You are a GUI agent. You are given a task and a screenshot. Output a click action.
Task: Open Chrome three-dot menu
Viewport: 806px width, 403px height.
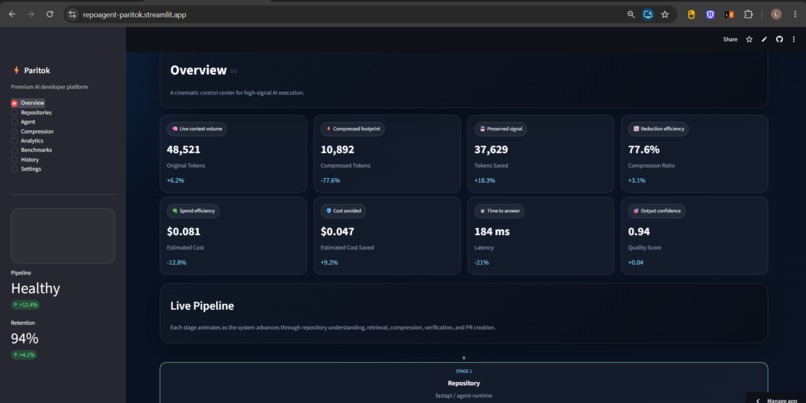[795, 14]
